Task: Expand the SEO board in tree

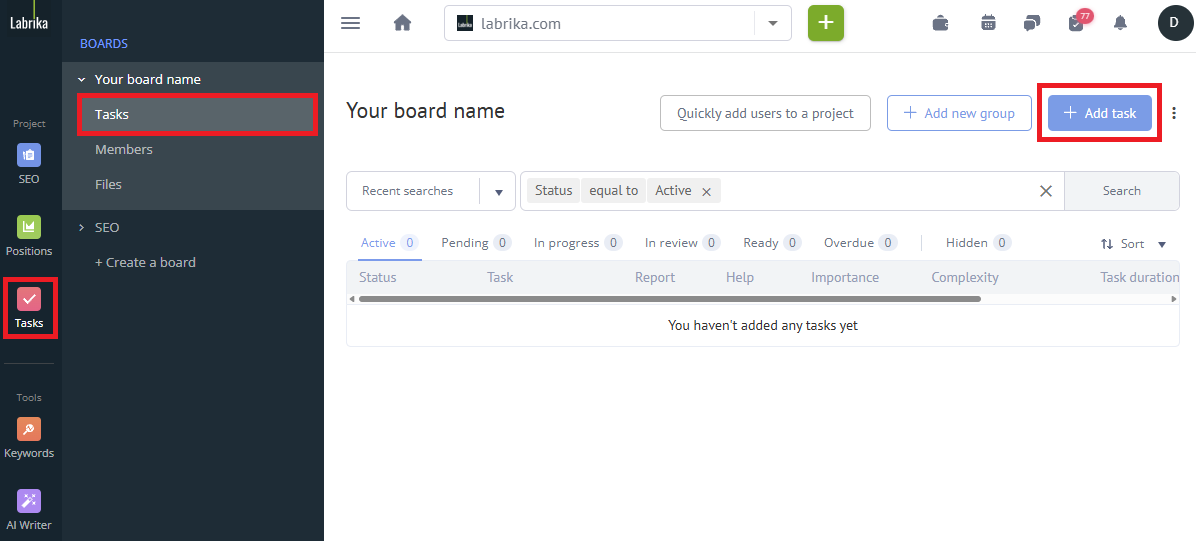Action: tap(82, 227)
